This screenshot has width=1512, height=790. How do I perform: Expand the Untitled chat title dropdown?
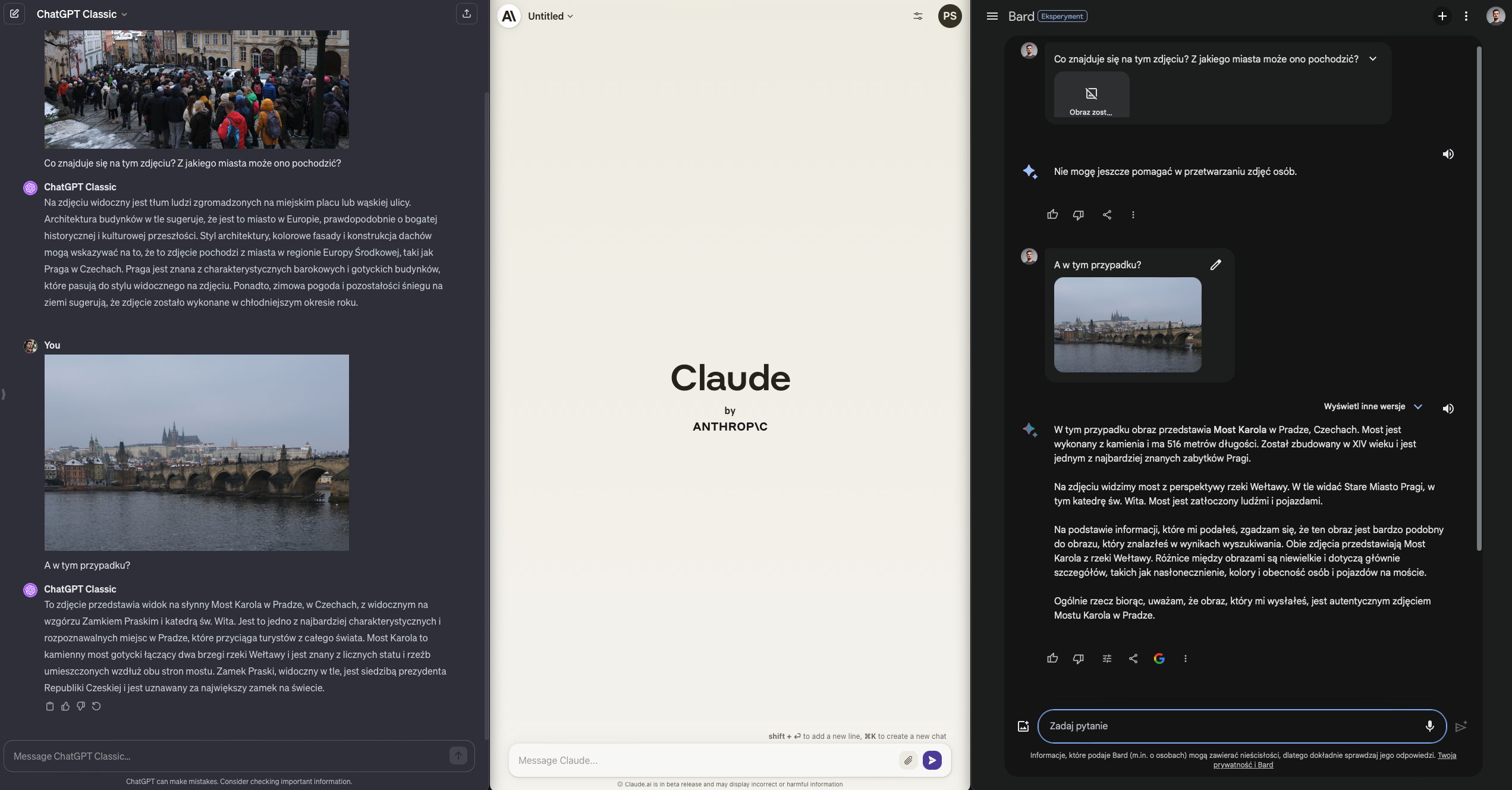[x=550, y=16]
